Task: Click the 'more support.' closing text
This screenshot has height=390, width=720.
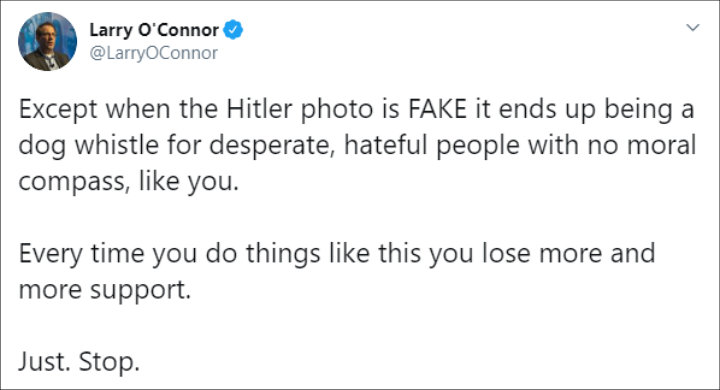Action: (x=105, y=290)
